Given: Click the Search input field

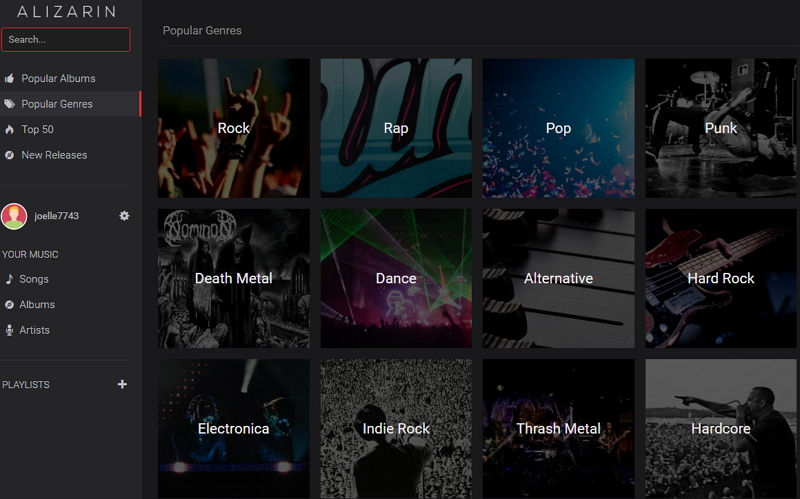Looking at the screenshot, I should (x=66, y=40).
